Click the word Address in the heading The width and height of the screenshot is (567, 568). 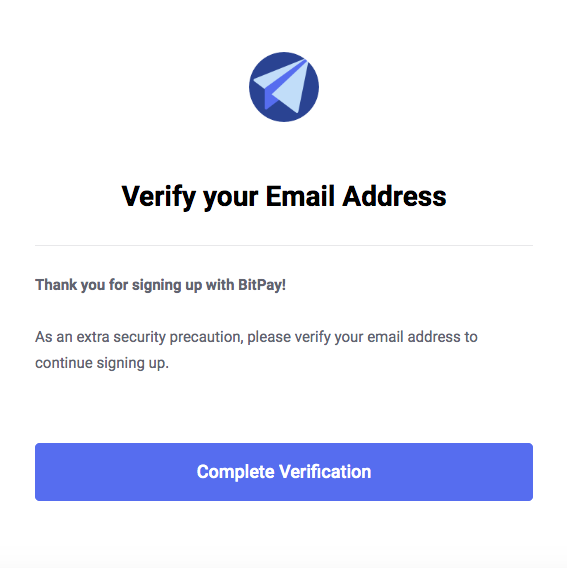394,196
